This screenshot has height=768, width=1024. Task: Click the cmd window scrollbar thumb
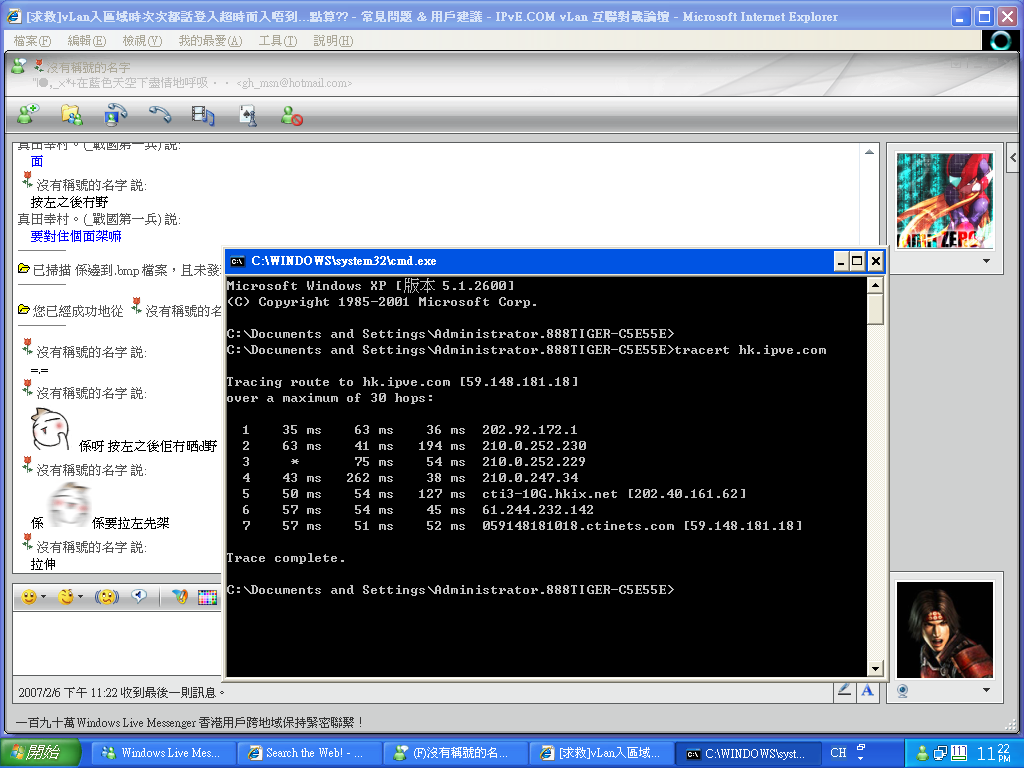(x=875, y=309)
